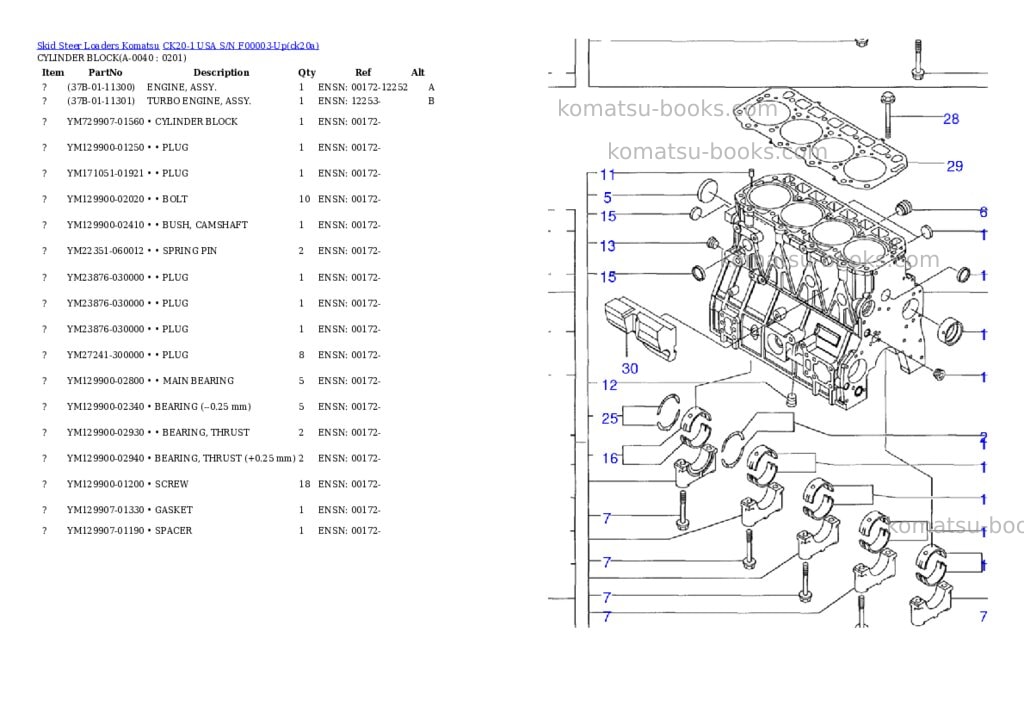Click part number (37B-01-11300)
1024x725 pixels.
point(101,87)
